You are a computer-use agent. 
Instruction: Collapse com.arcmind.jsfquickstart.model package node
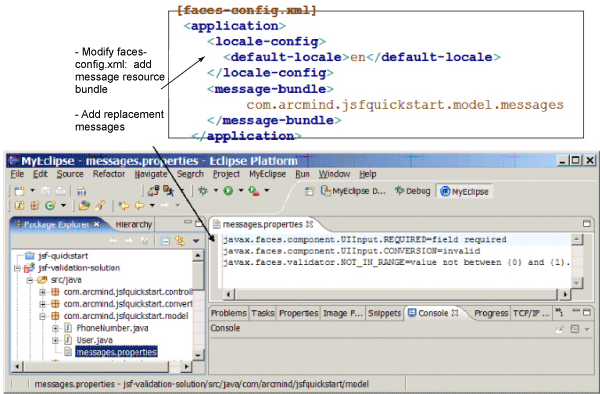[x=42, y=316]
